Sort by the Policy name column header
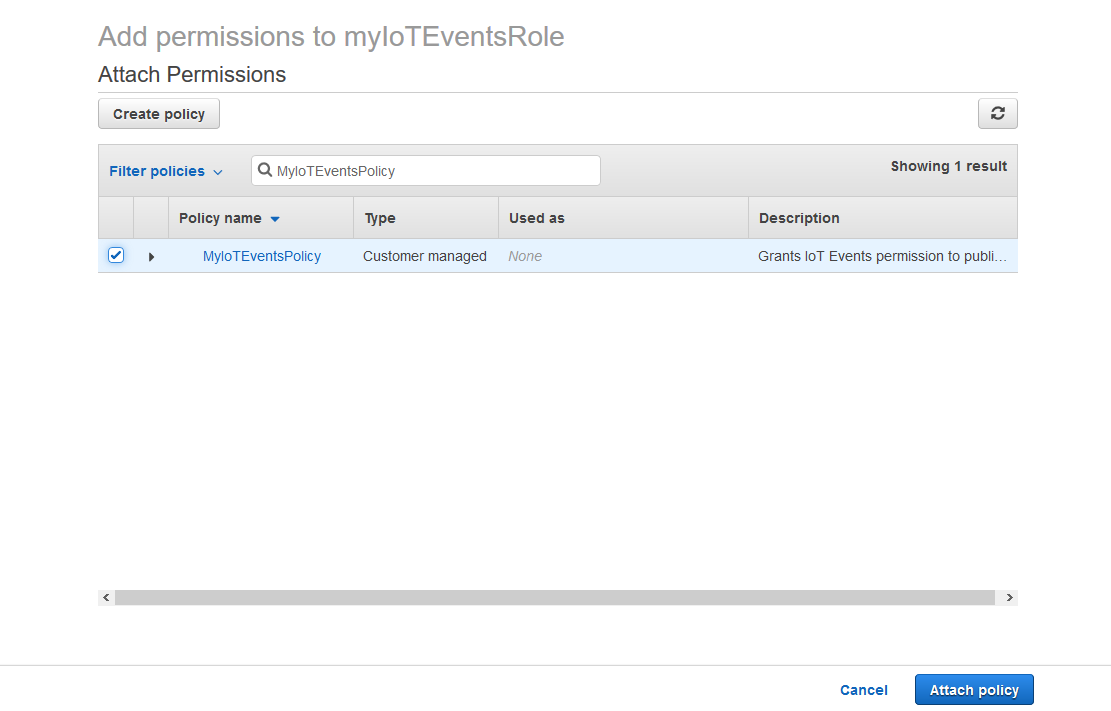The width and height of the screenshot is (1111, 711). pos(220,218)
